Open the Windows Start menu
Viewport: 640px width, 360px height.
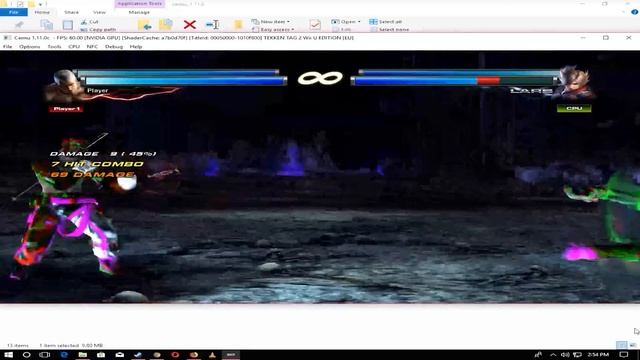click(x=8, y=355)
